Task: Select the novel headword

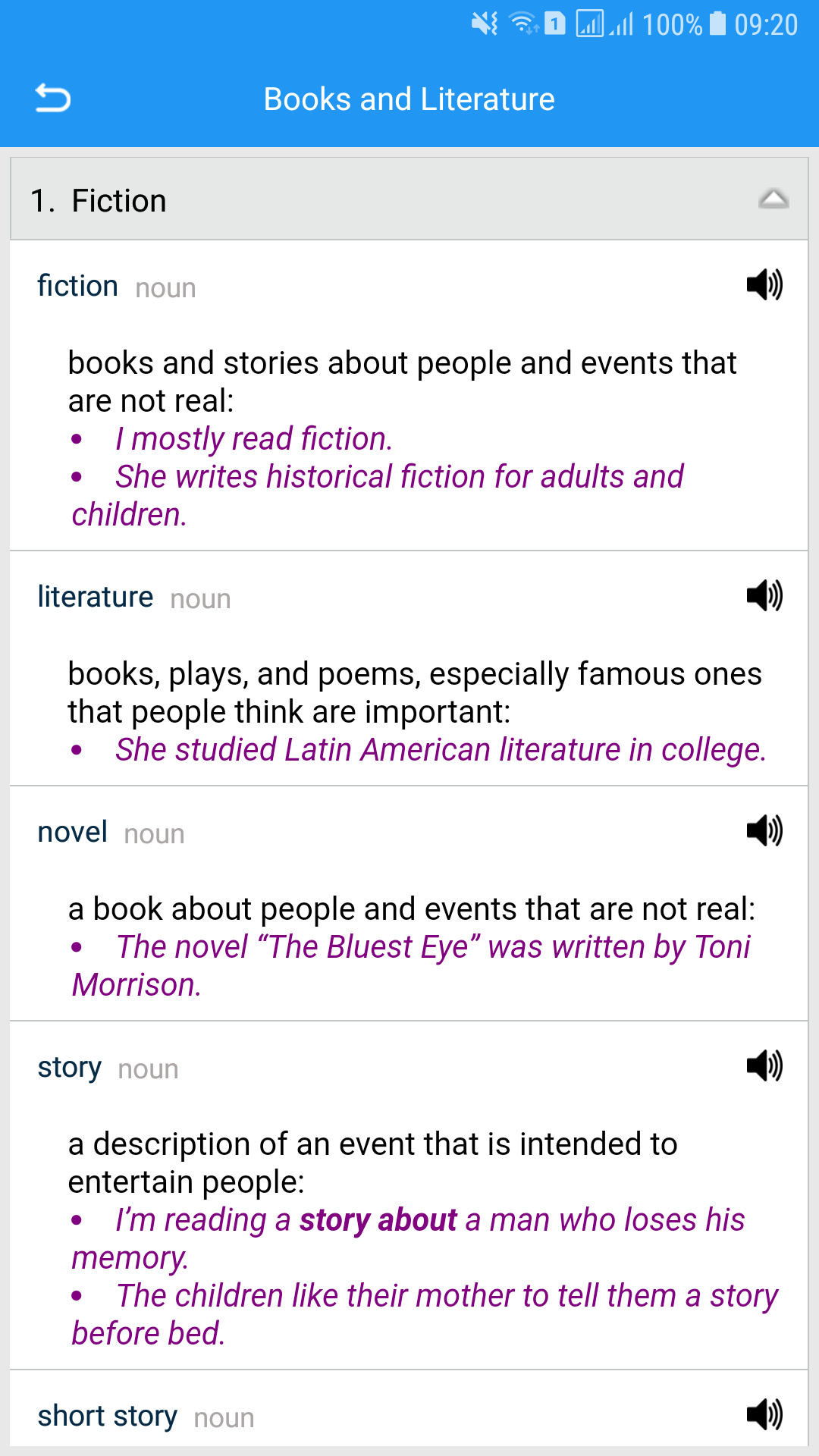Action: click(x=73, y=833)
